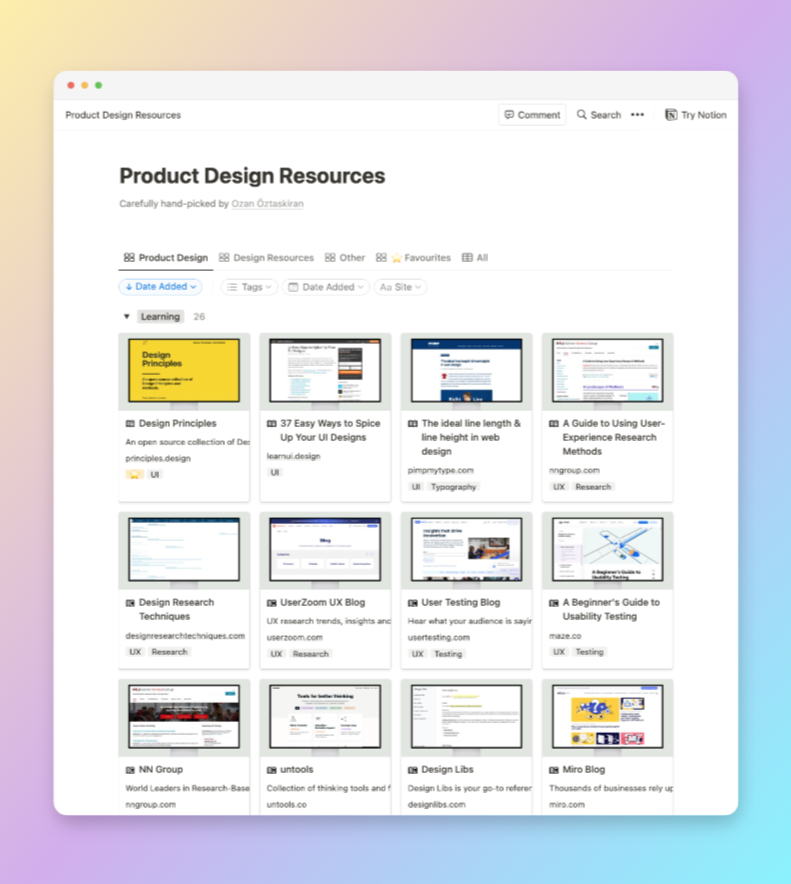Switch to the All tab

point(475,258)
